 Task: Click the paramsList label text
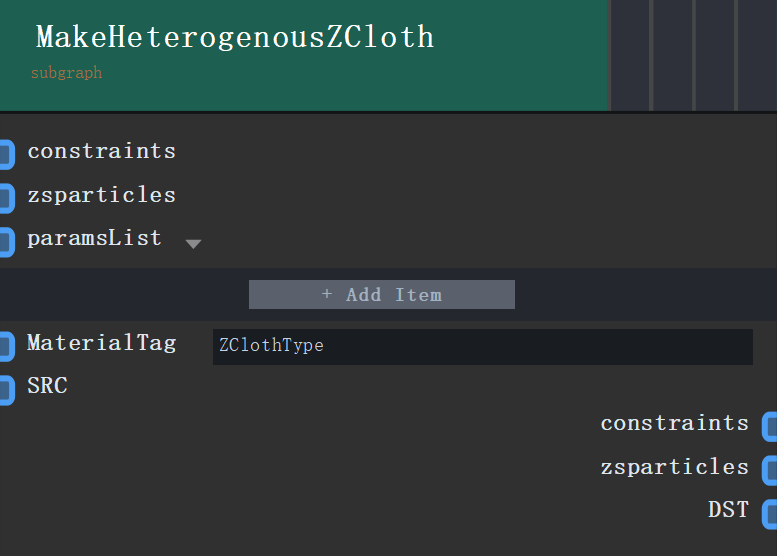click(x=94, y=238)
